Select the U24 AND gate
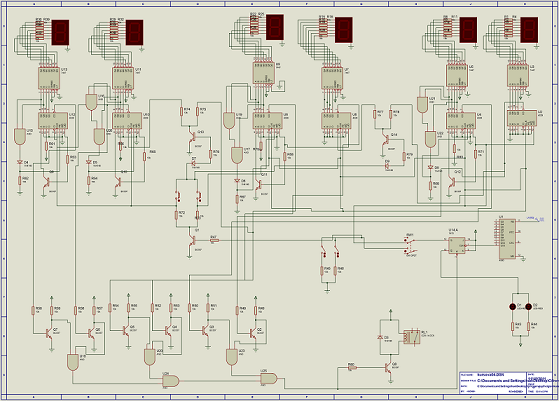Viewport: 559px width, 401px height. pyautogui.click(x=171, y=381)
